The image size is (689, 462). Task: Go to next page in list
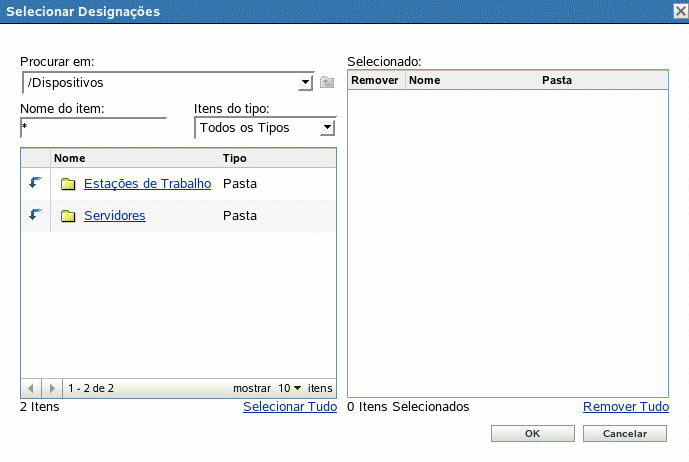tap(52, 387)
